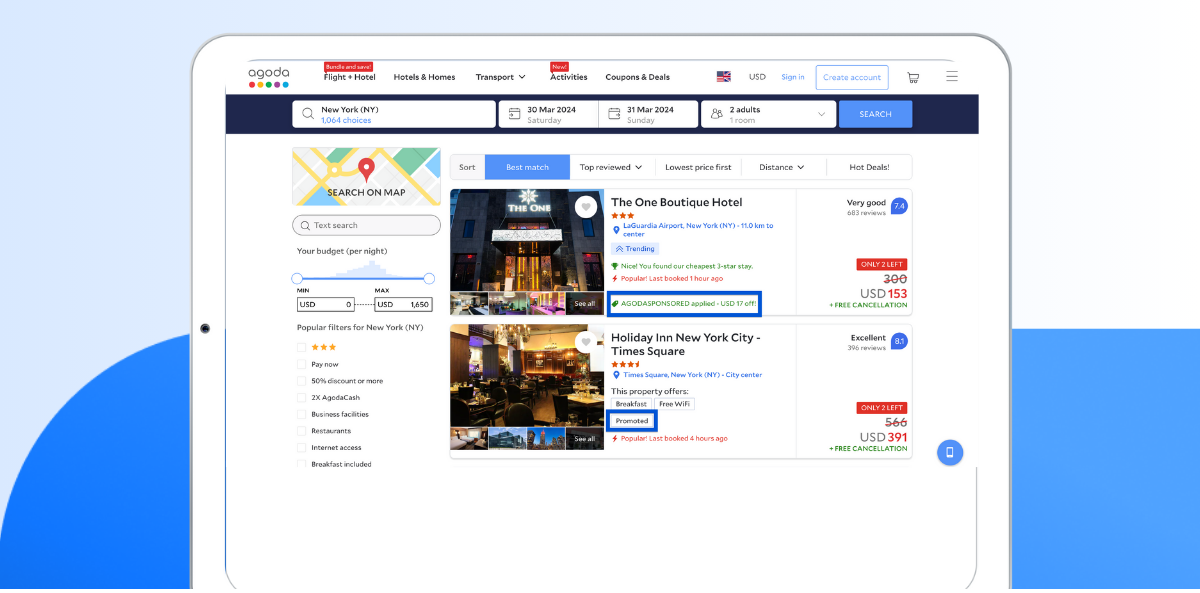Click the Create account button
Image resolution: width=1200 pixels, height=593 pixels.
[851, 77]
